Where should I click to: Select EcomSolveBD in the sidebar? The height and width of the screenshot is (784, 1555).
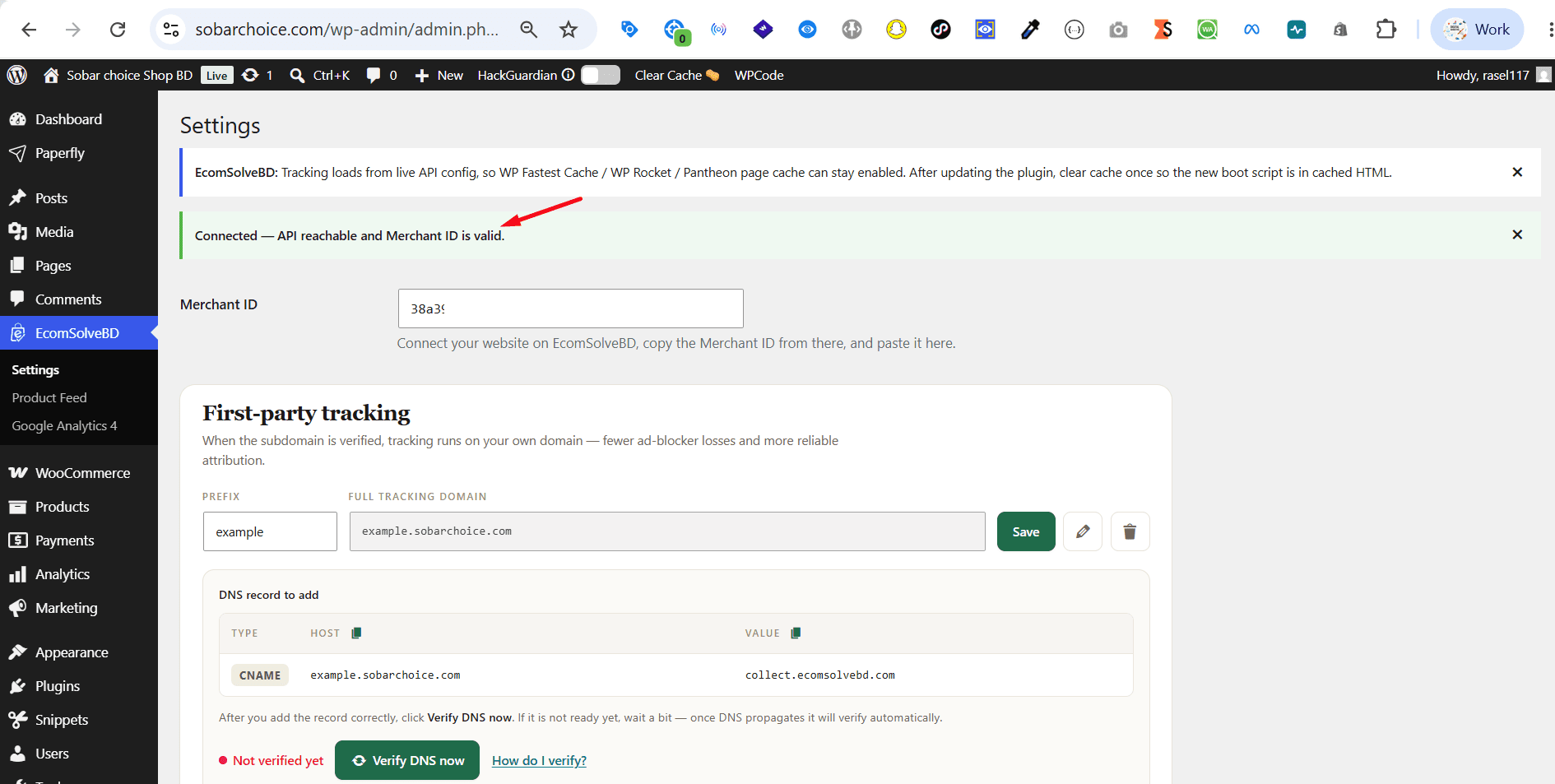pos(79,333)
